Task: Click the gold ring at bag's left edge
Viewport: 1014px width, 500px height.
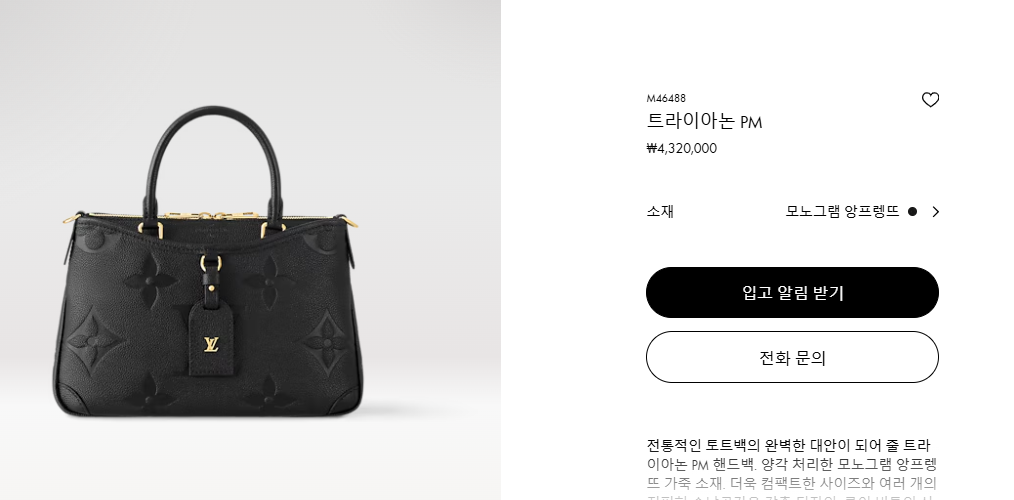Action: click(x=70, y=218)
